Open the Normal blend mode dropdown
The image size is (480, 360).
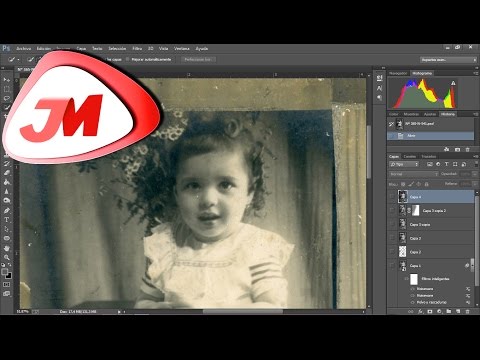click(x=413, y=174)
